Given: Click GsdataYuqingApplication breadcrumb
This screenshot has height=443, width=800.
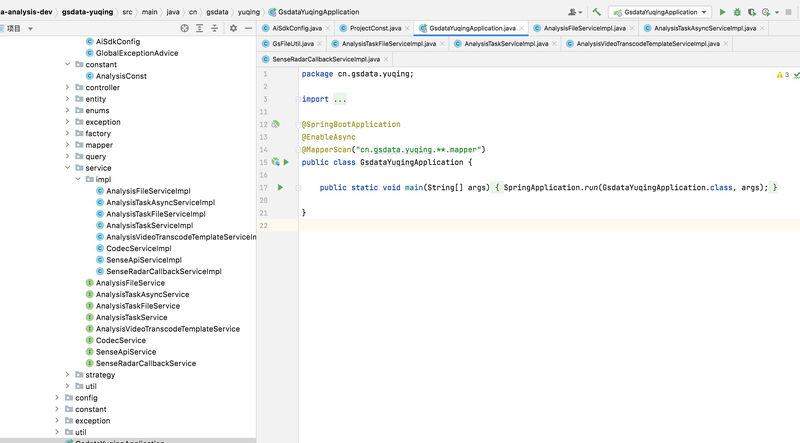Looking at the screenshot, I should (318, 12).
